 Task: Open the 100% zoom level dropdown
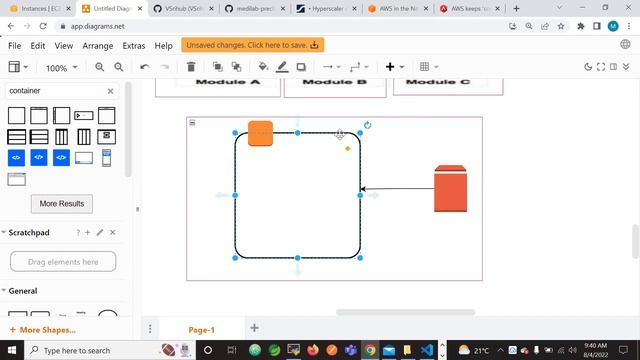pyautogui.click(x=61, y=68)
